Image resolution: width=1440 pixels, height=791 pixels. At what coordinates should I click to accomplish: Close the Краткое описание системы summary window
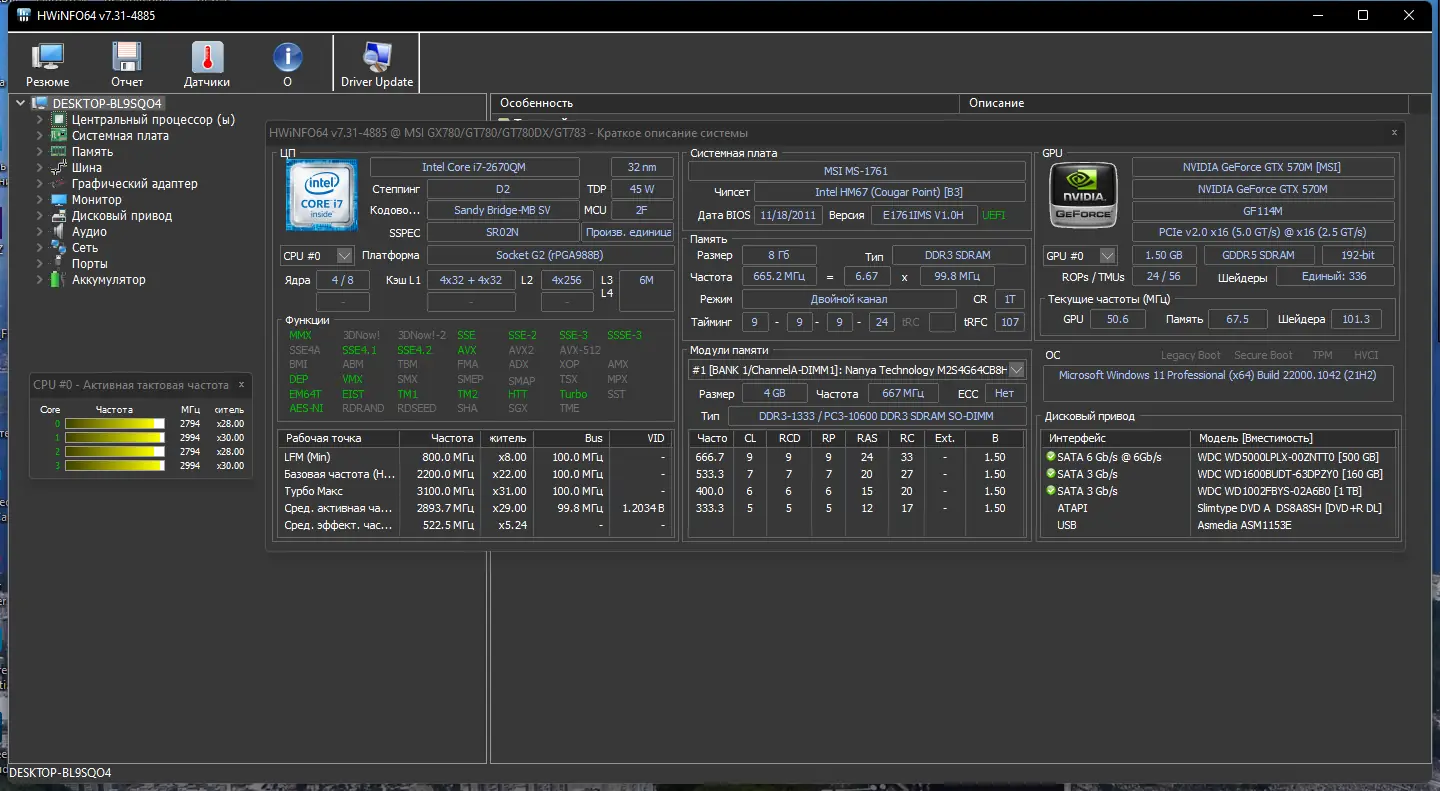pyautogui.click(x=1394, y=132)
